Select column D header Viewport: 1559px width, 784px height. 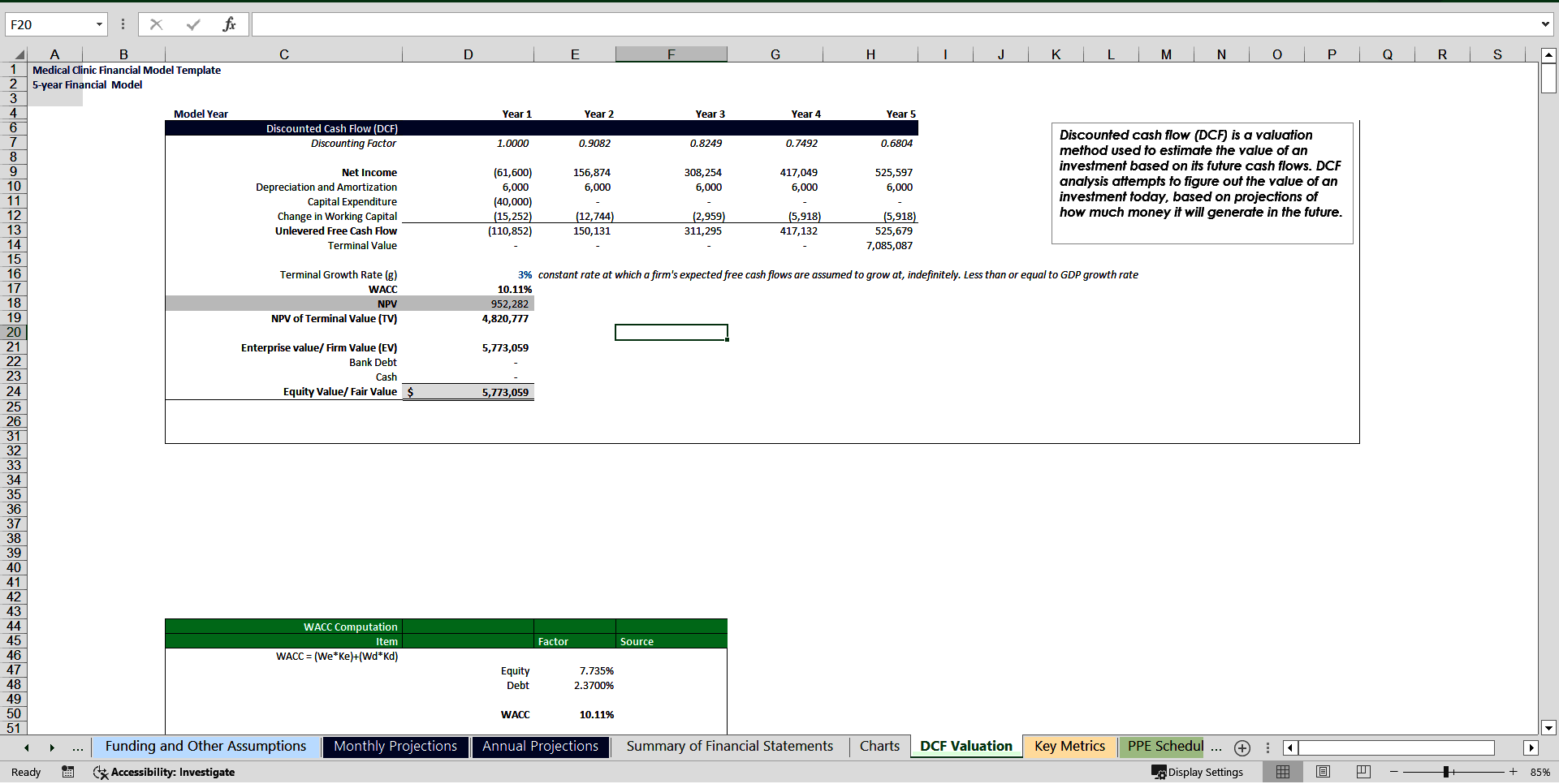tap(468, 54)
